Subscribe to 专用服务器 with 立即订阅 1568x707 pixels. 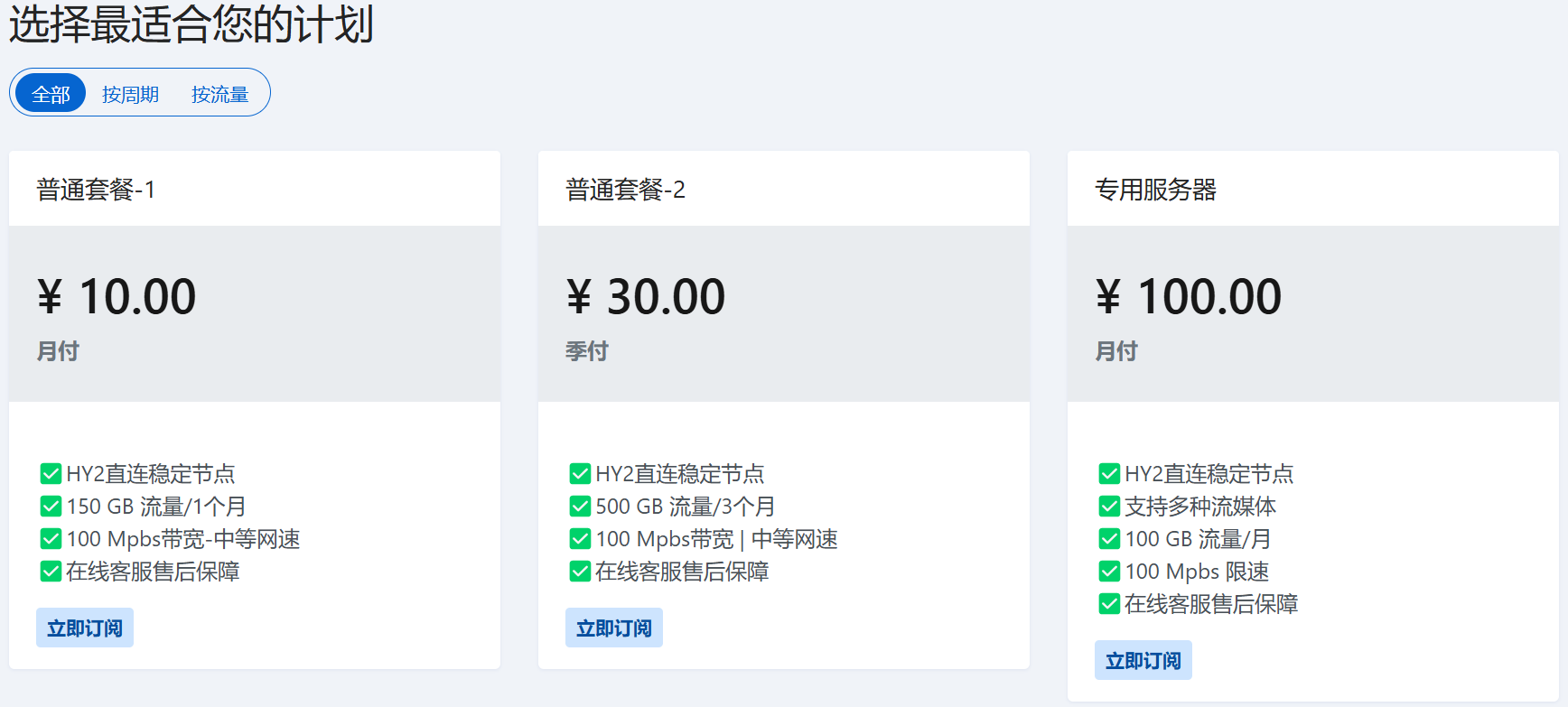point(1143,660)
